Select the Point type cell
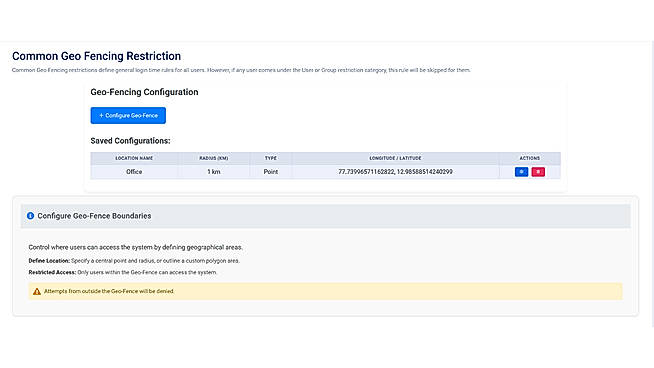 271,172
